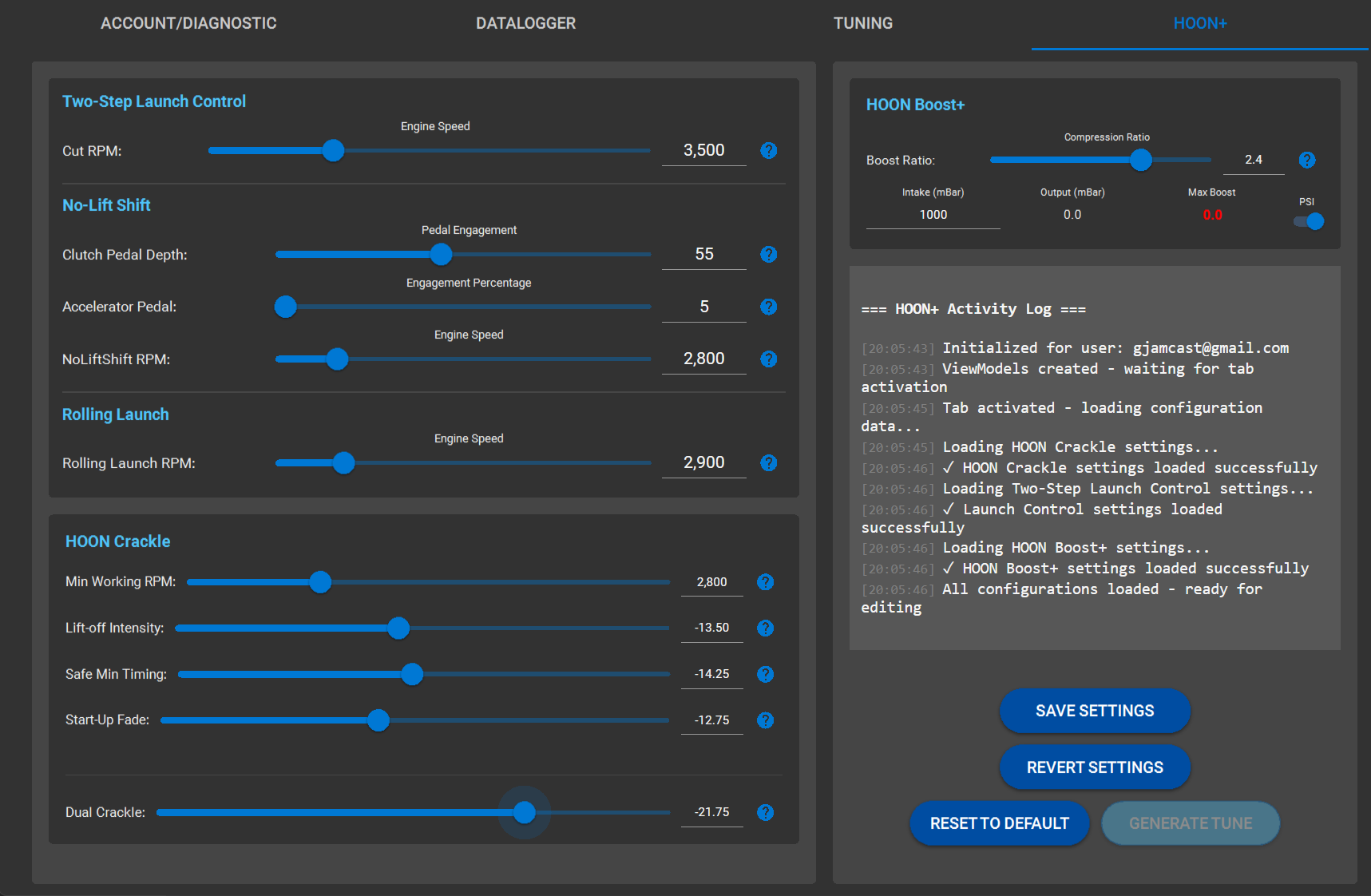
Task: Click the Start-Up Fade slider thumb
Action: click(x=378, y=720)
